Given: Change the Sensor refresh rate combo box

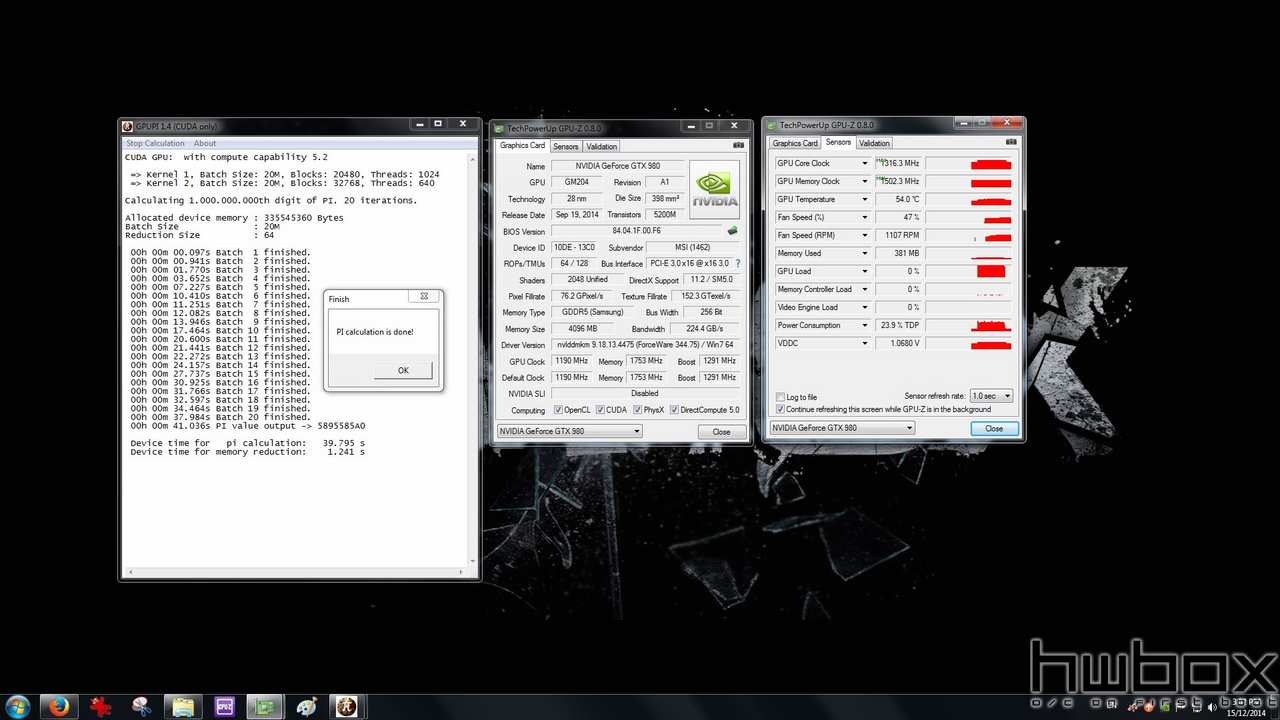Looking at the screenshot, I should 990,396.
